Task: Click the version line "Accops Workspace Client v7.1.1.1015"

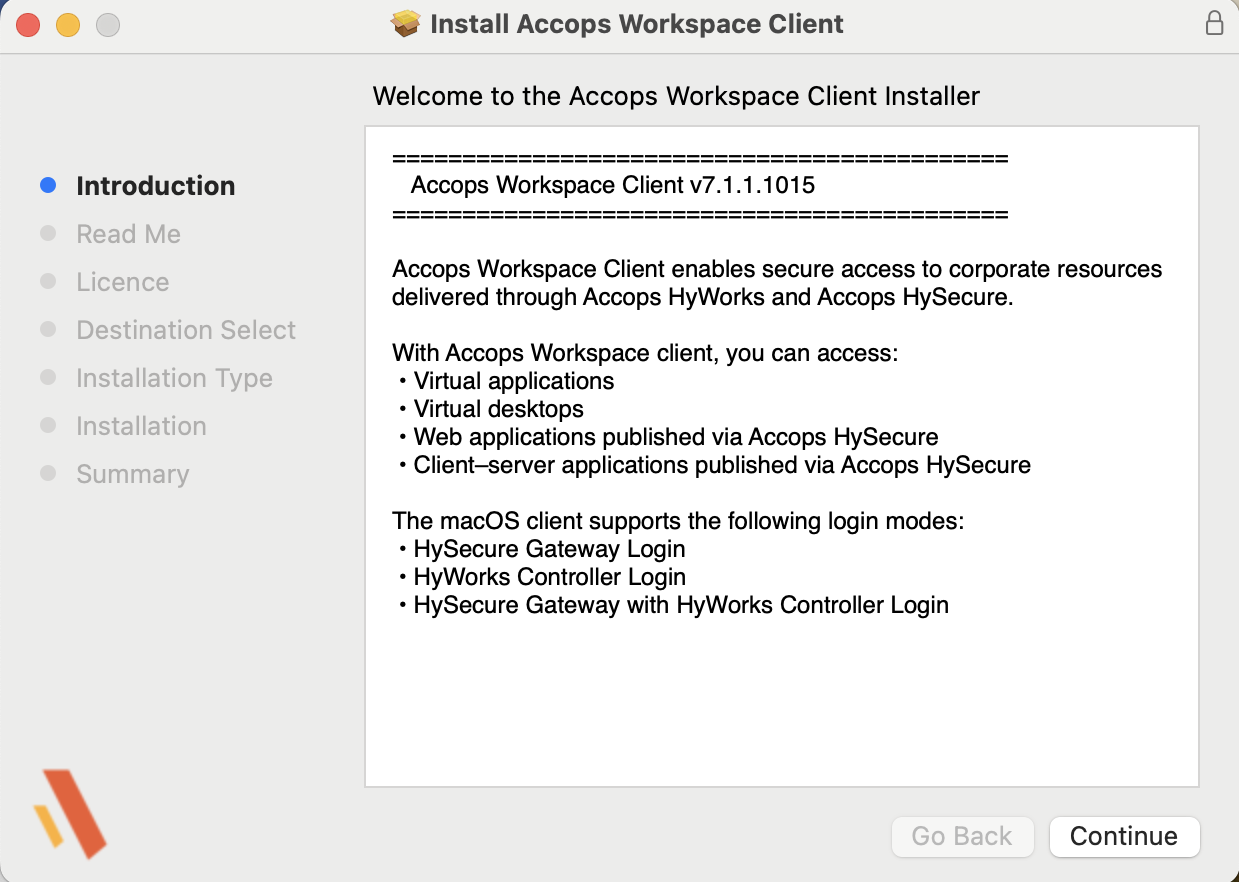Action: 612,186
